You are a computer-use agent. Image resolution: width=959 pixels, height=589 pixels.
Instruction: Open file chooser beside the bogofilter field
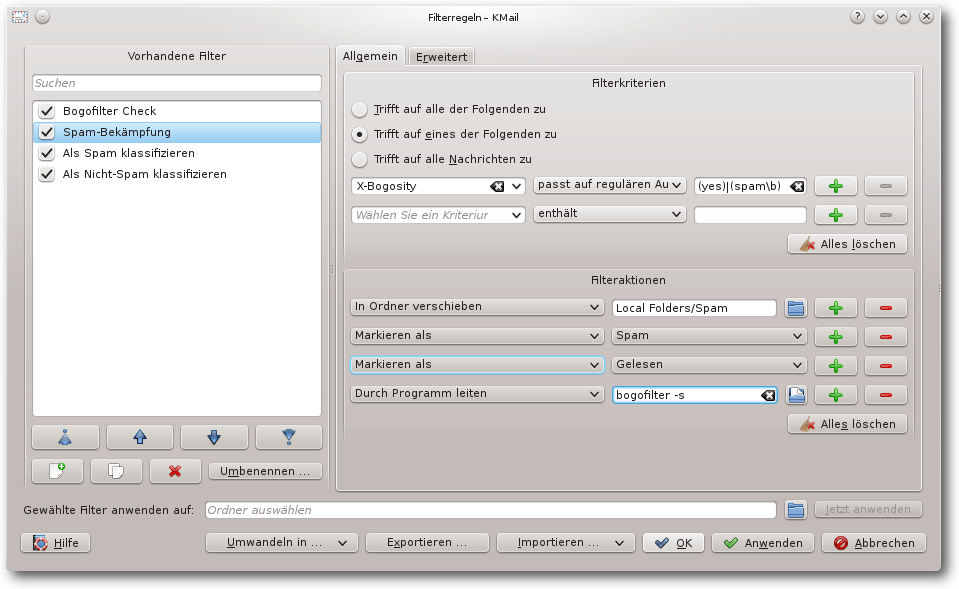(x=796, y=395)
